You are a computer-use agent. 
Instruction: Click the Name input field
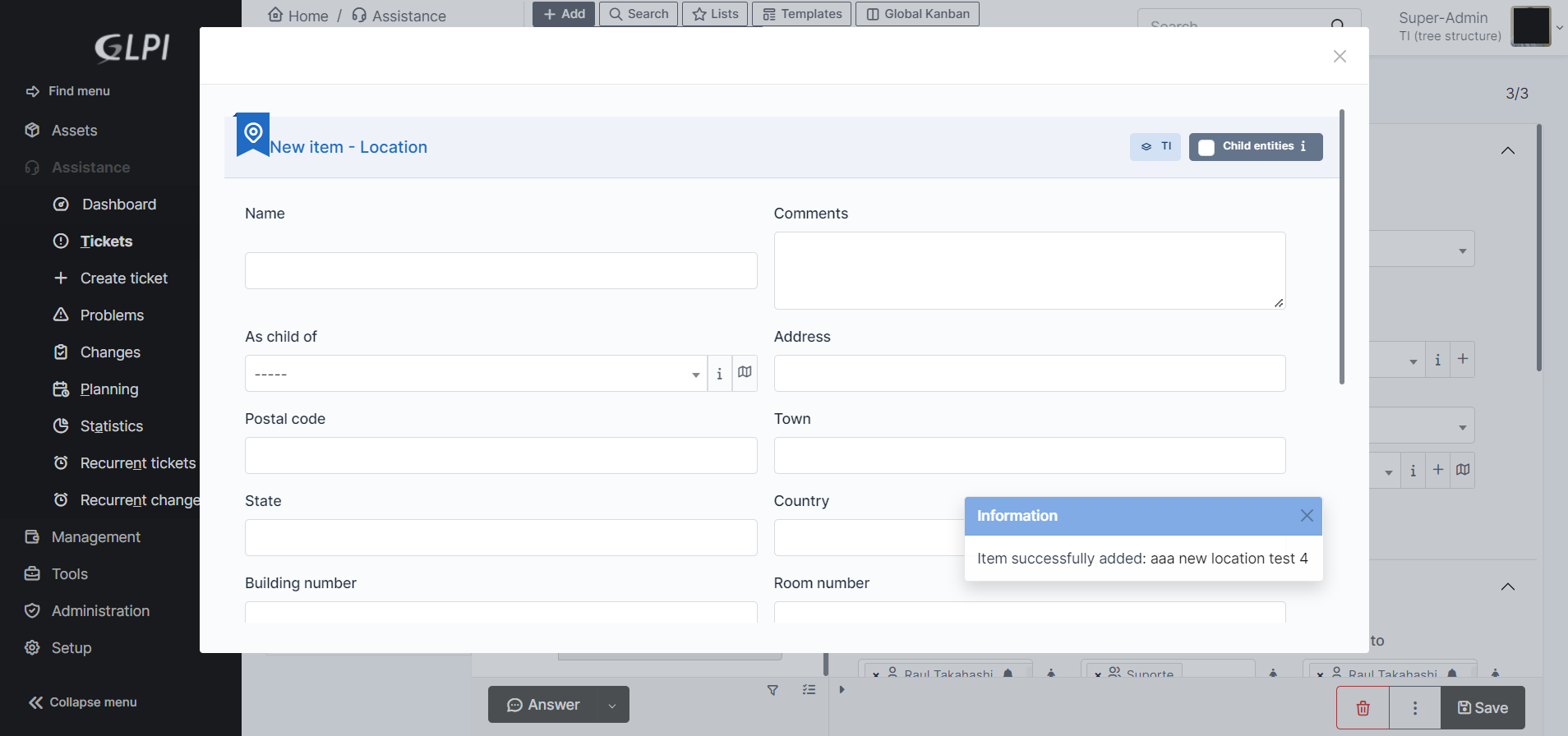pyautogui.click(x=500, y=270)
